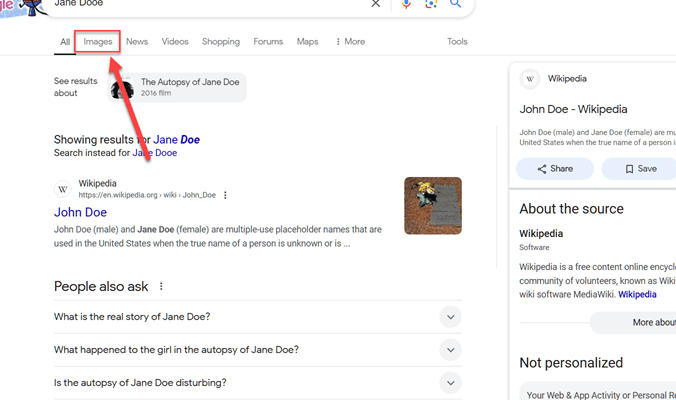Switch to the Maps tab
The image size is (676, 400).
[307, 42]
